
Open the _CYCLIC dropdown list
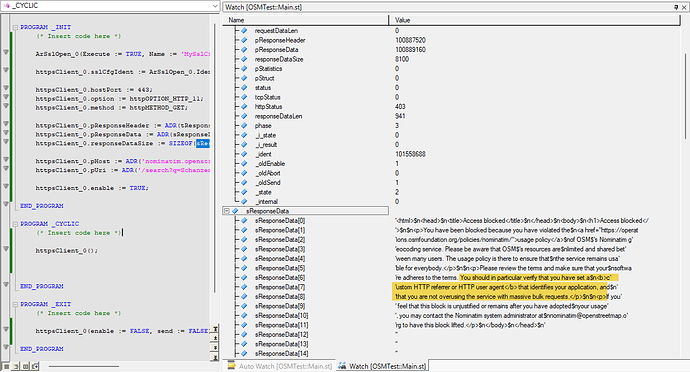(215, 6)
